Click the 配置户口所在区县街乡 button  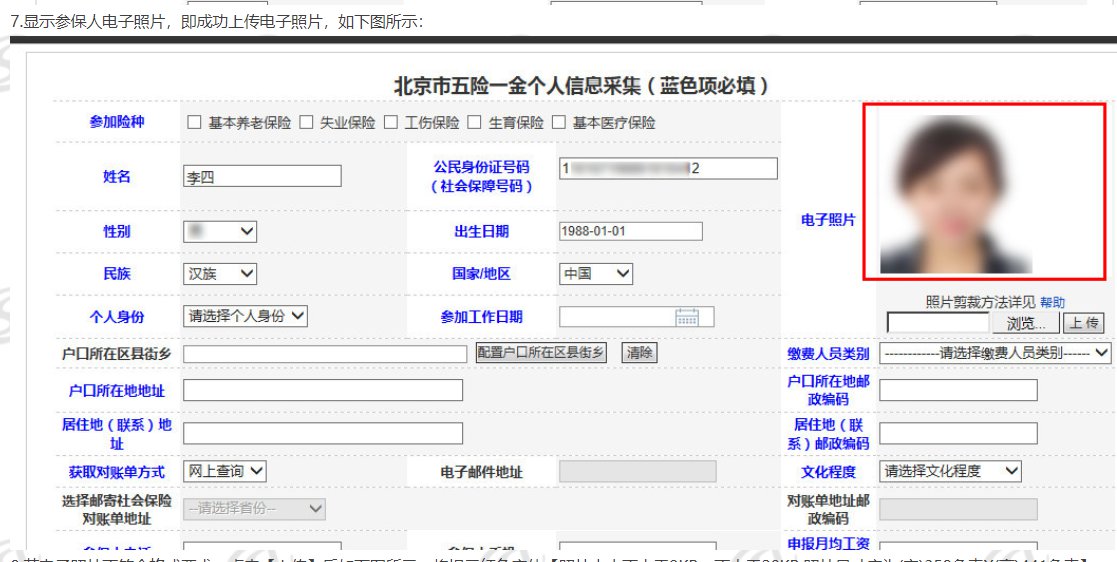click(541, 353)
